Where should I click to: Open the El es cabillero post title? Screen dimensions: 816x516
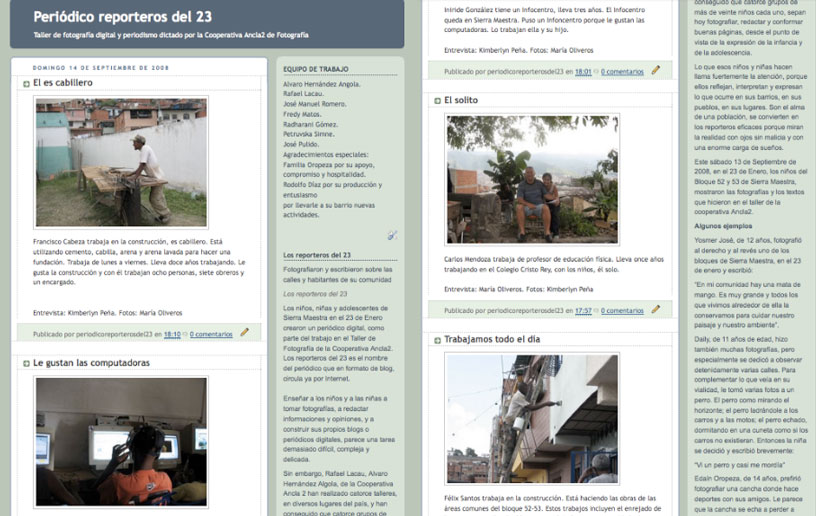pyautogui.click(x=63, y=83)
